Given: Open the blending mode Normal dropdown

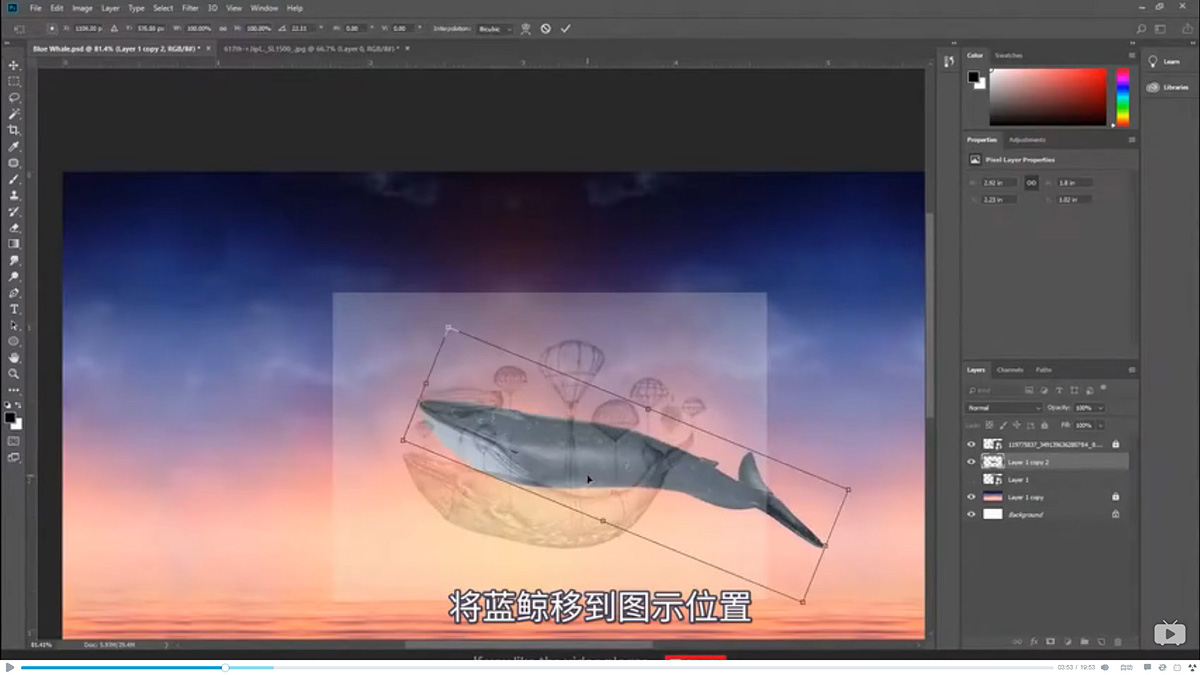Looking at the screenshot, I should pos(1003,407).
